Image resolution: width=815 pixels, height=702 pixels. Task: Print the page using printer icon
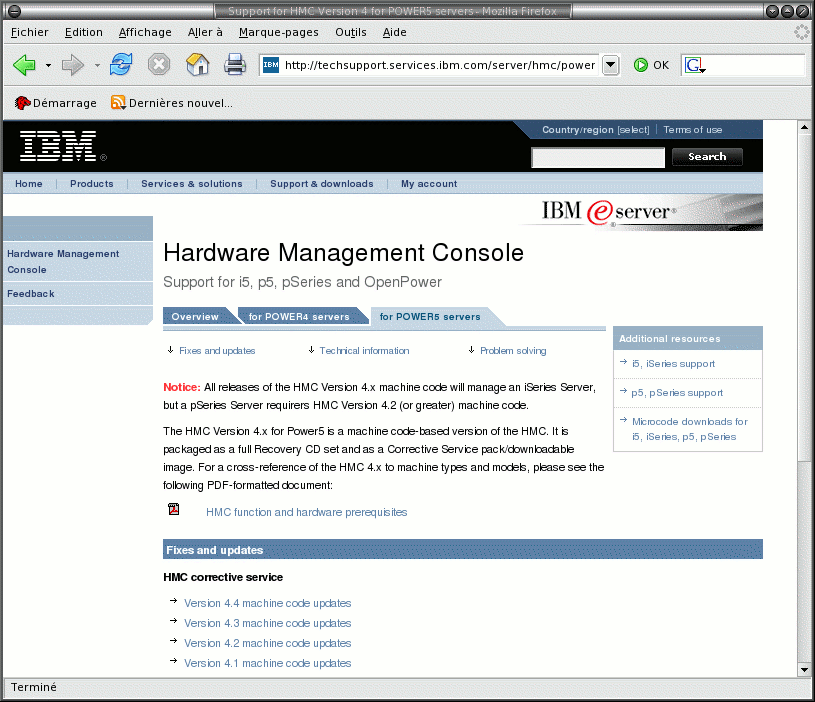235,64
